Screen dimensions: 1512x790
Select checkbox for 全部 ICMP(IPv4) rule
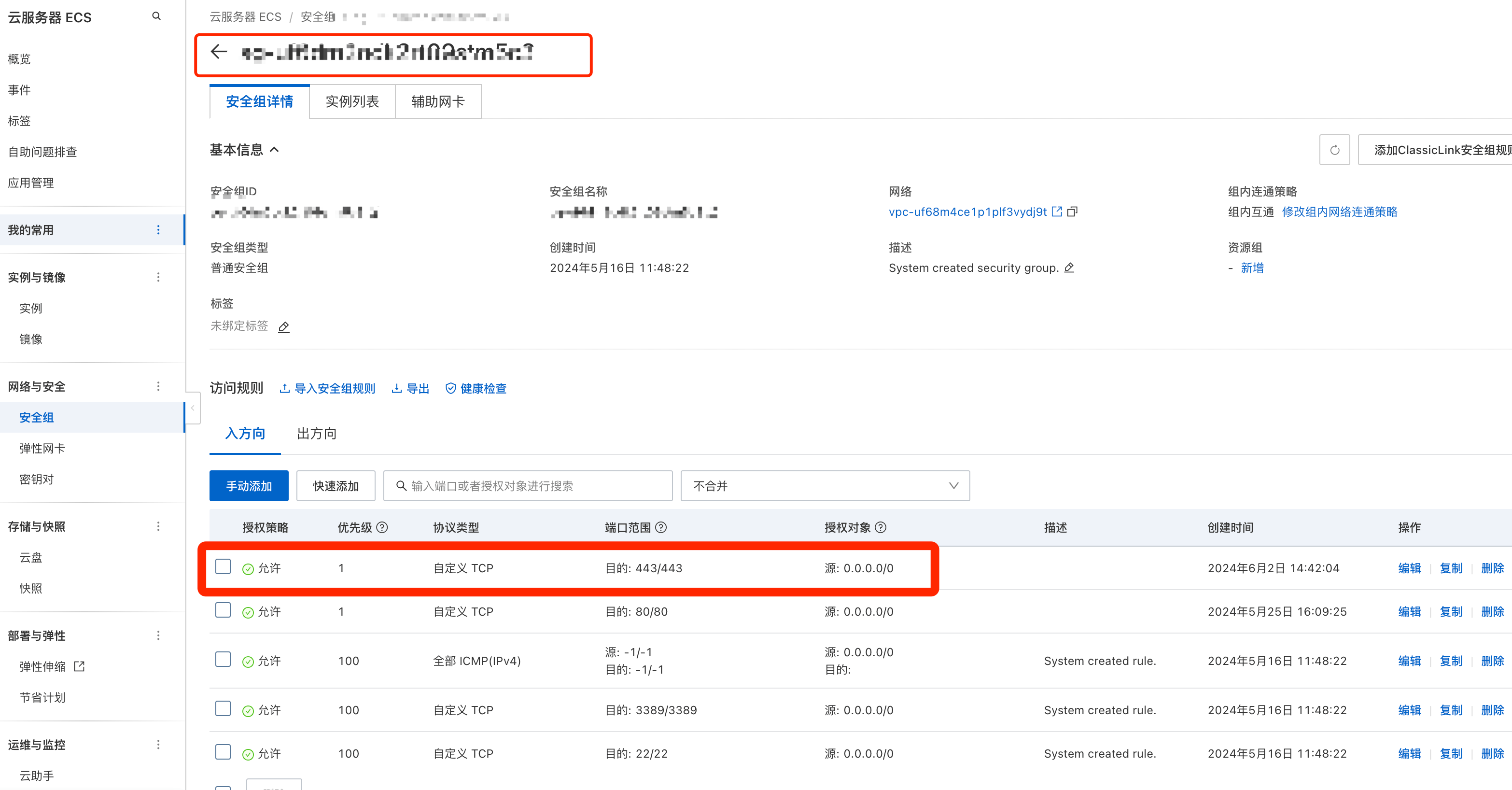[x=223, y=659]
